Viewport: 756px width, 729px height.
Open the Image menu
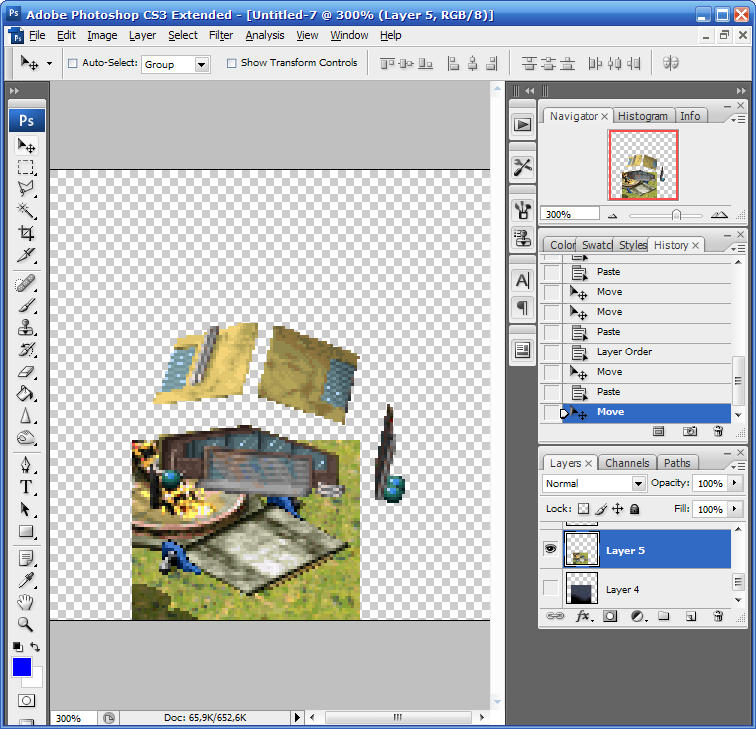click(x=102, y=36)
